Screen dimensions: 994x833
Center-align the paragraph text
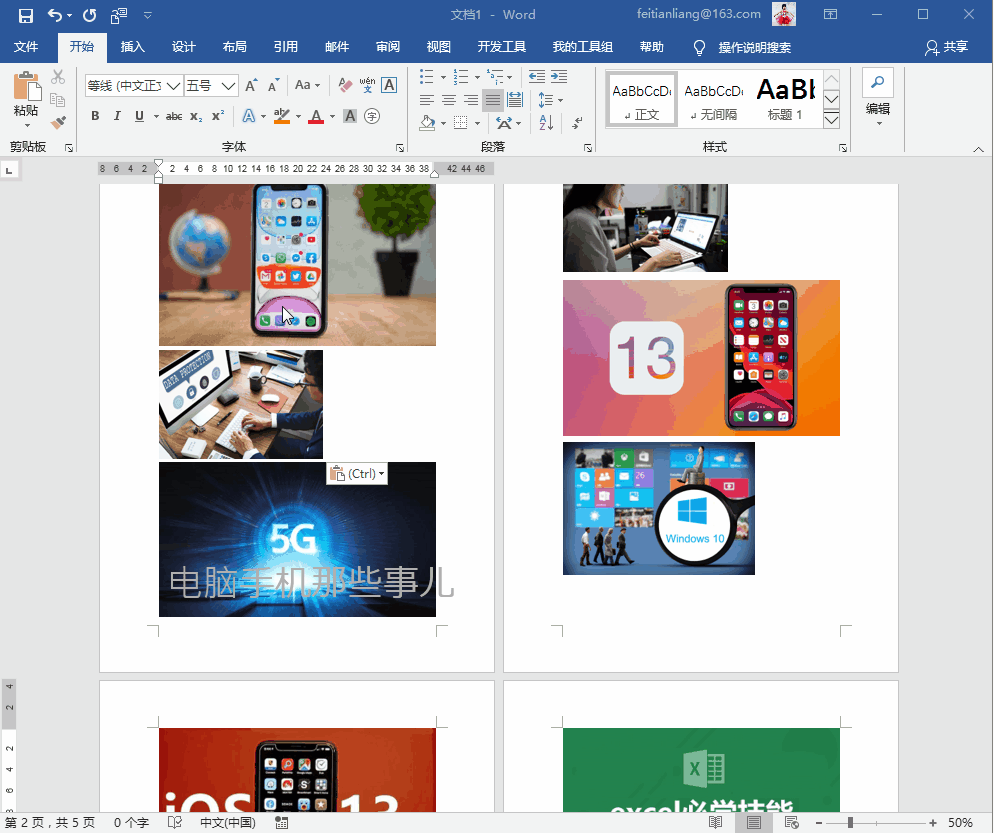pyautogui.click(x=449, y=100)
